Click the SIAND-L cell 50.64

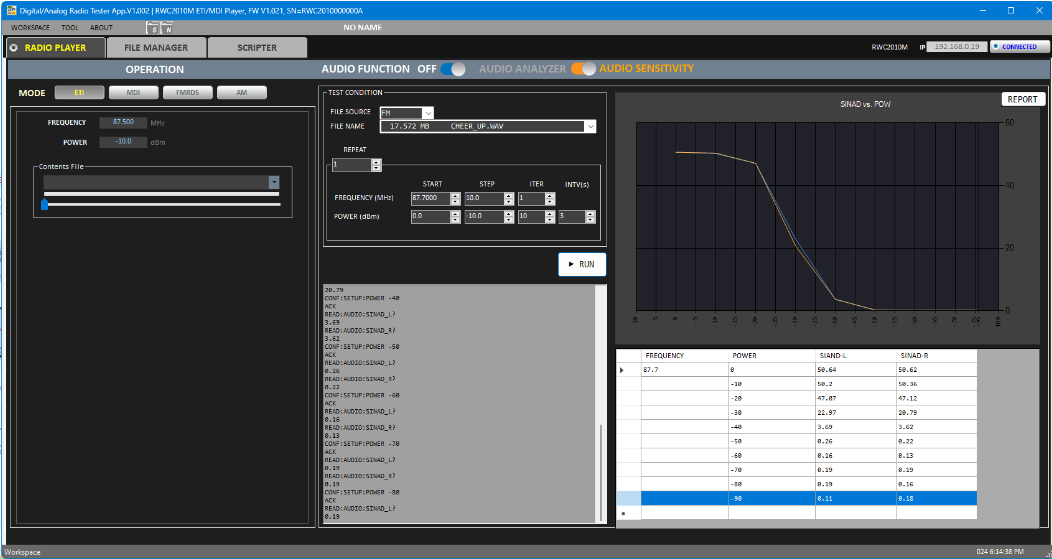pos(855,370)
